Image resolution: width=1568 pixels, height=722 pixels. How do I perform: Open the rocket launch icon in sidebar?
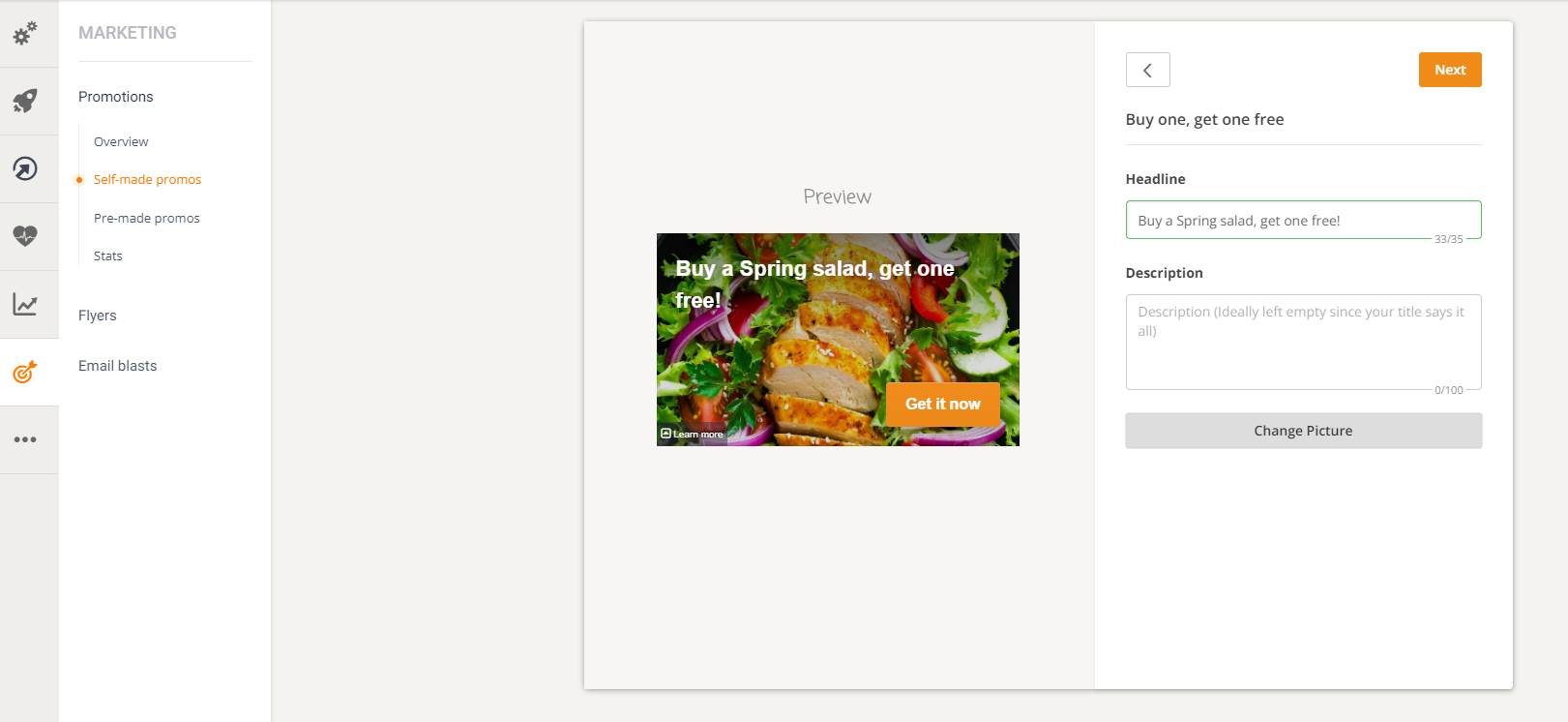(25, 101)
